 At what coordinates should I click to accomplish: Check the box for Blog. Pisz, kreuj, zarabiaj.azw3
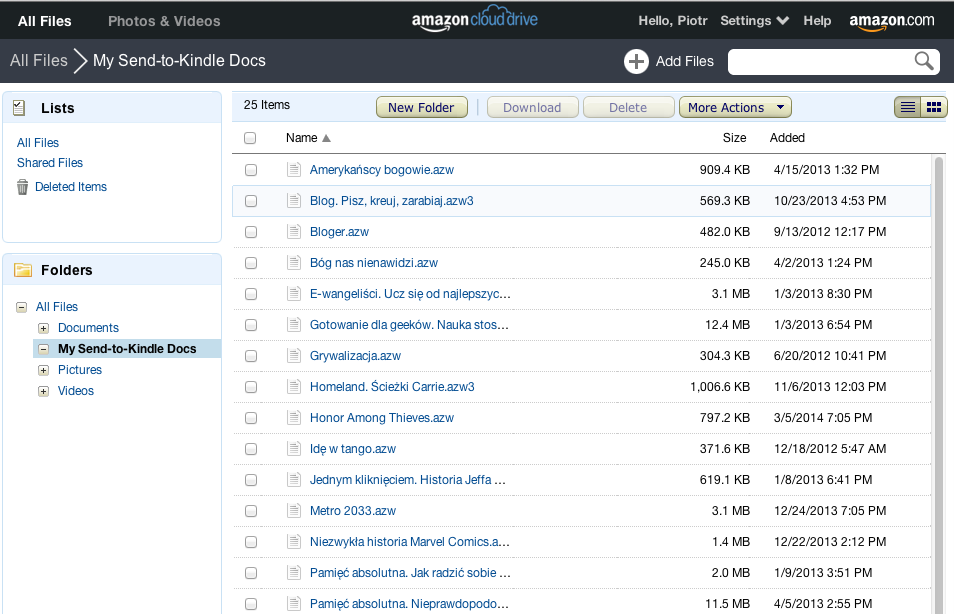251,201
